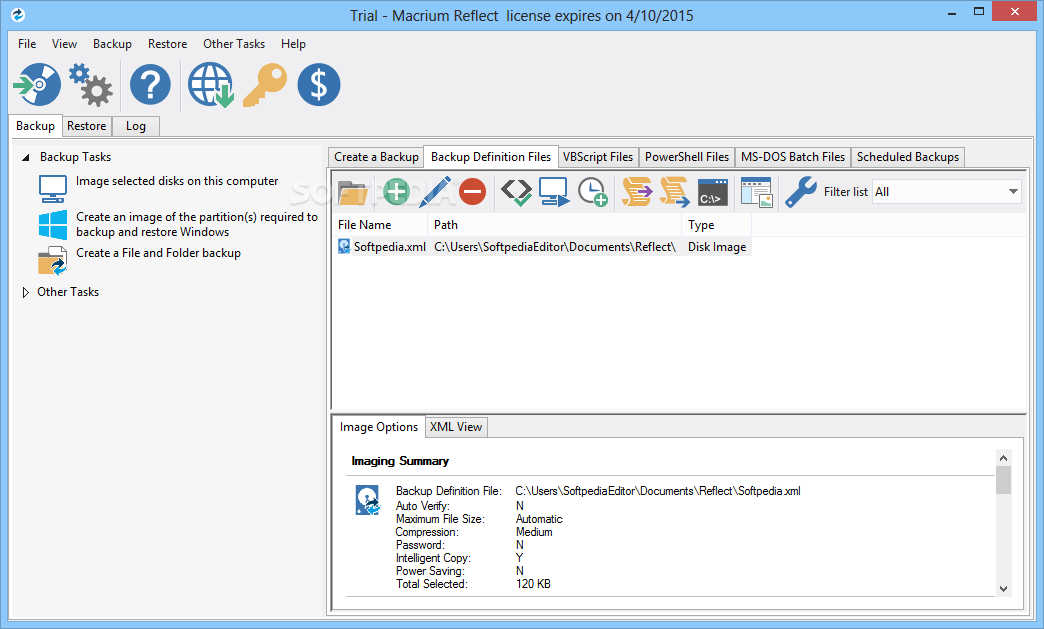
Task: Click the dollar sign purchase icon
Action: tap(319, 85)
